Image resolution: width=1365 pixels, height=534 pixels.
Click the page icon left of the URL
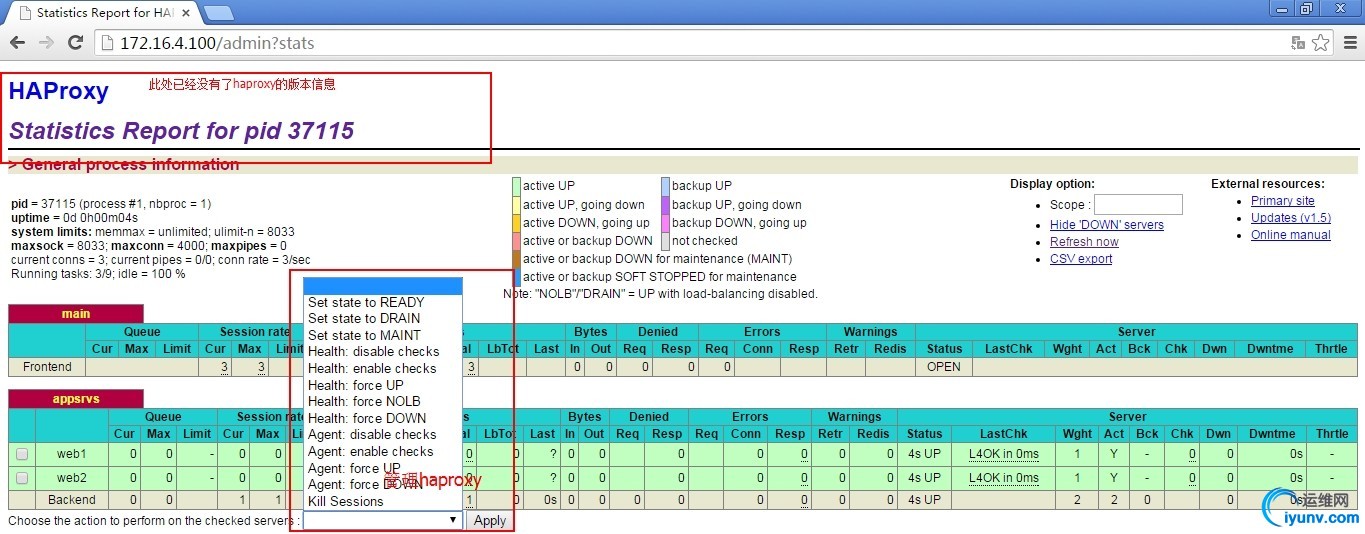108,43
